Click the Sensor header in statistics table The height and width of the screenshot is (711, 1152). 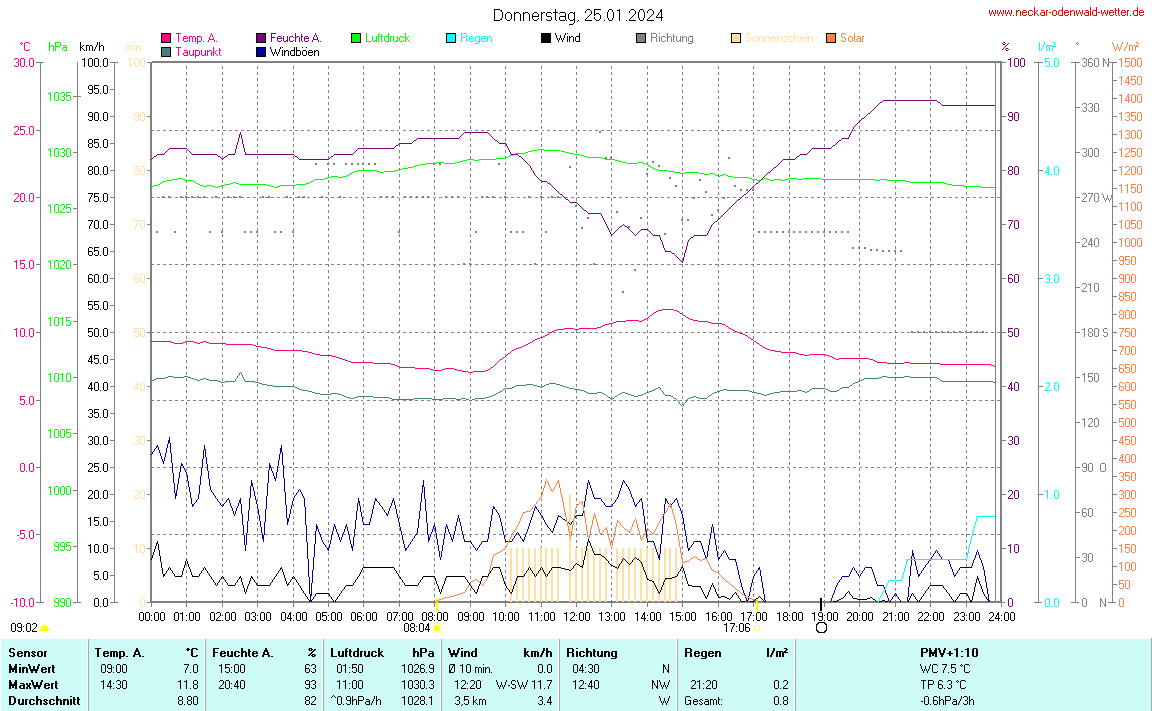pos(27,653)
